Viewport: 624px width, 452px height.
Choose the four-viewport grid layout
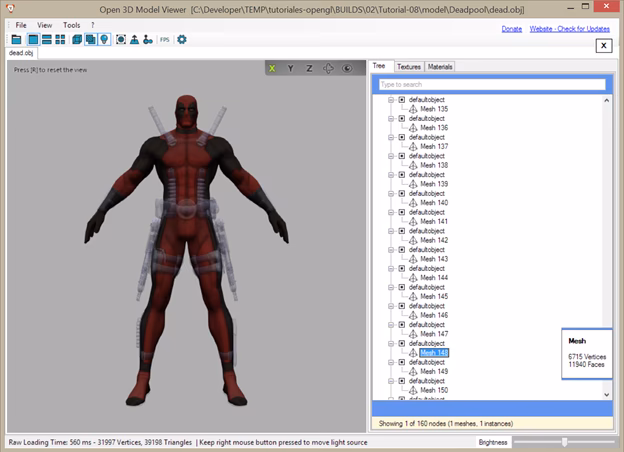click(x=60, y=39)
